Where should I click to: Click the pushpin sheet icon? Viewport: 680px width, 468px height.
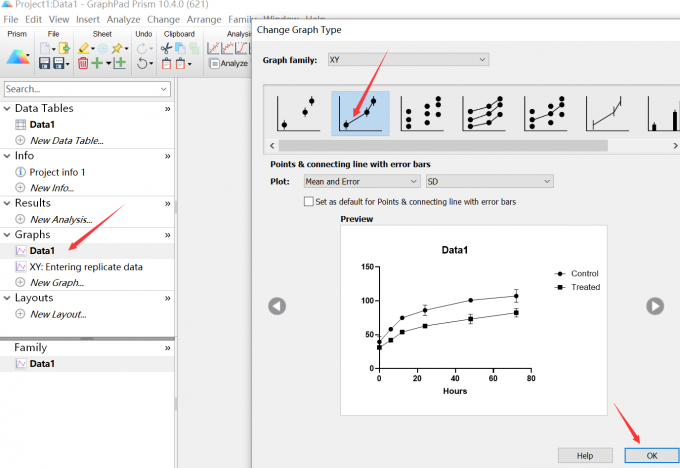pos(117,48)
